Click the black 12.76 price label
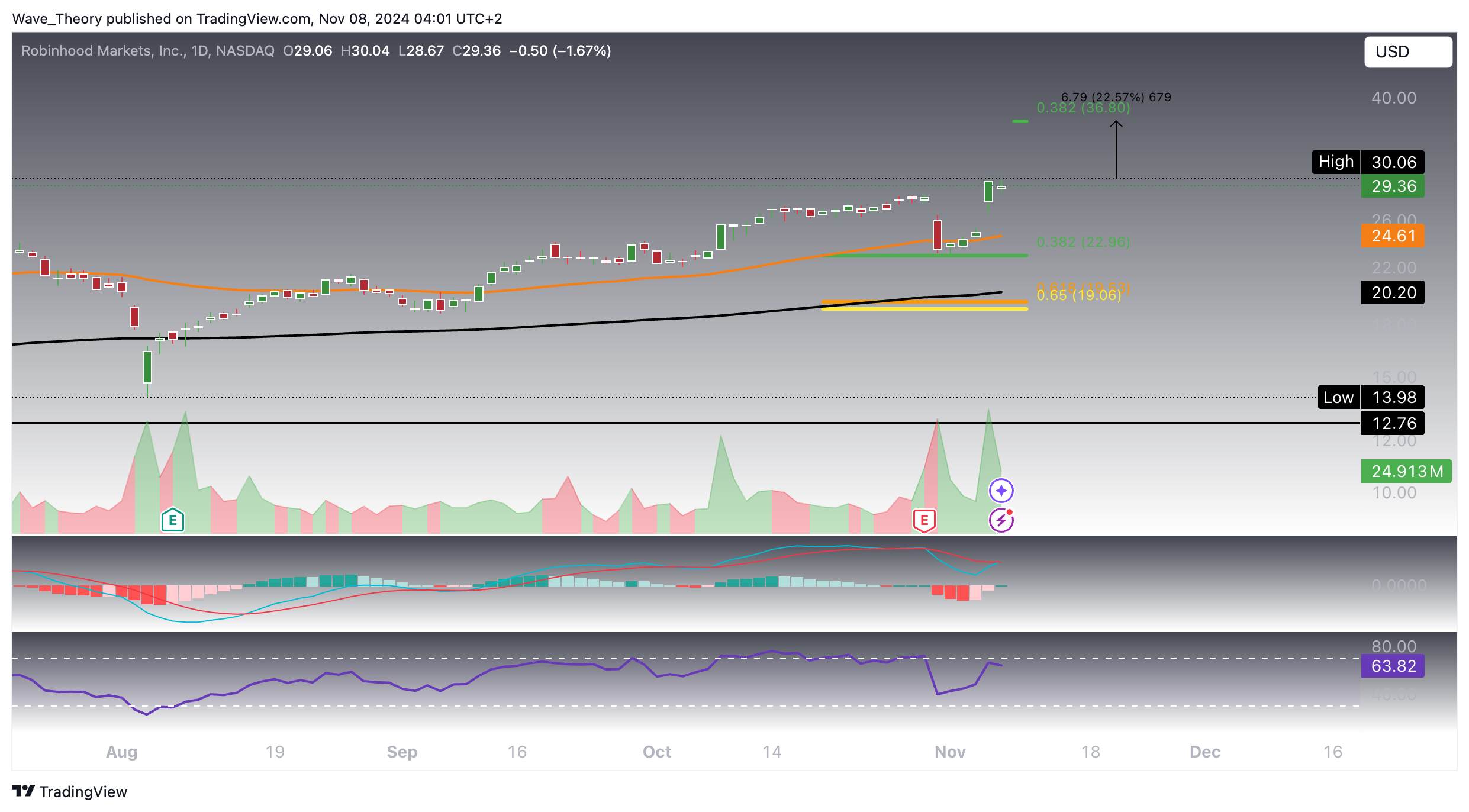The height and width of the screenshot is (812, 1469). [1392, 423]
